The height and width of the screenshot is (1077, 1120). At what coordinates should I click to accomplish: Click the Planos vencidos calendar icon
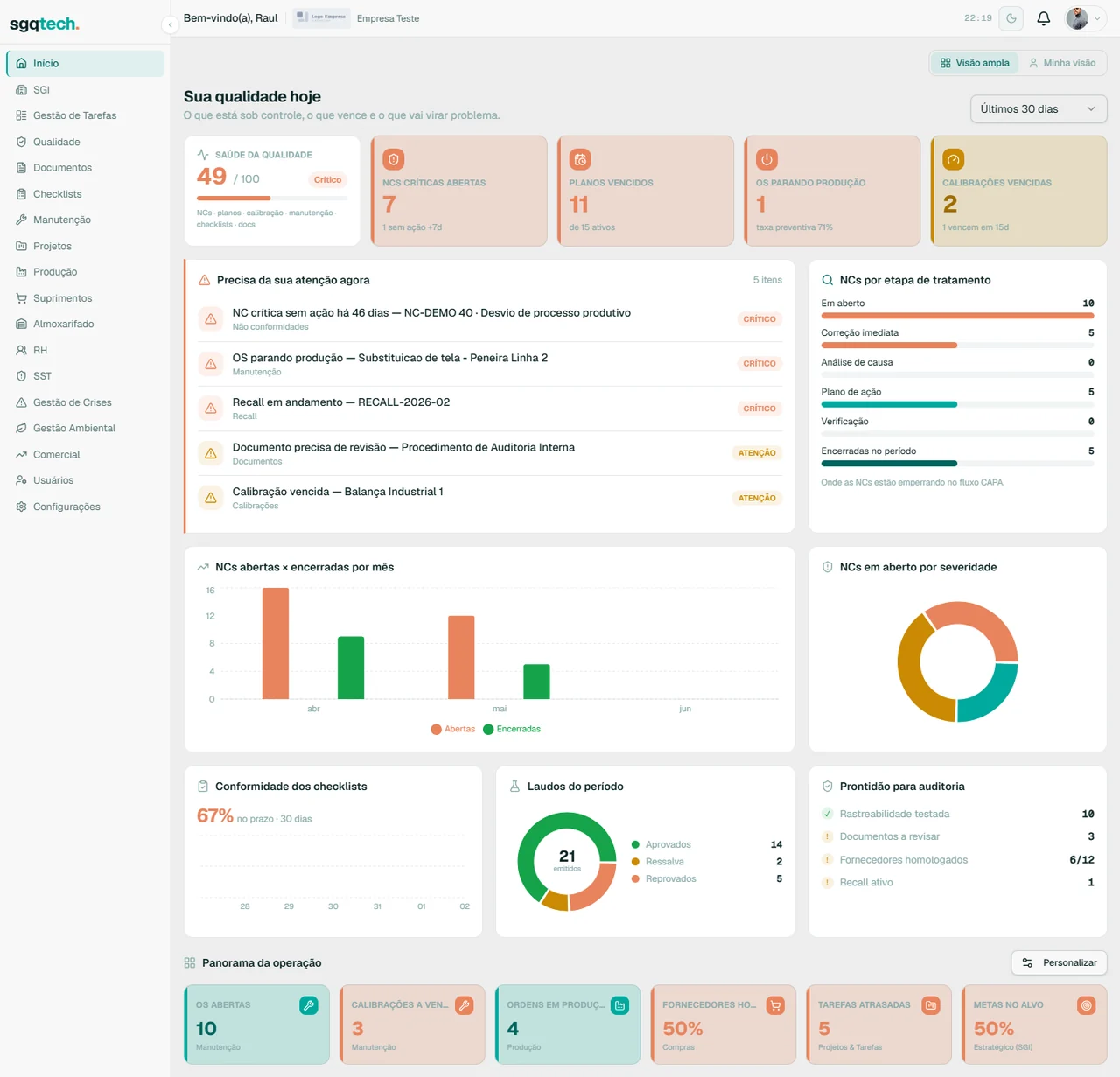580,159
